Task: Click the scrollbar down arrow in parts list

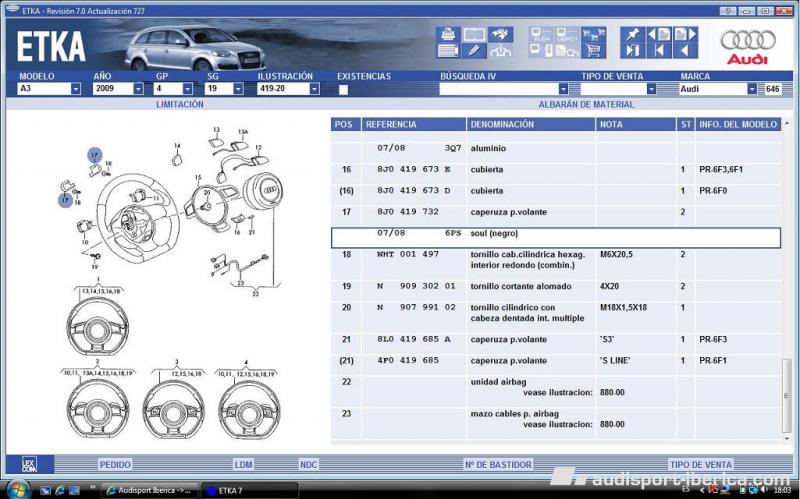Action: tap(786, 439)
